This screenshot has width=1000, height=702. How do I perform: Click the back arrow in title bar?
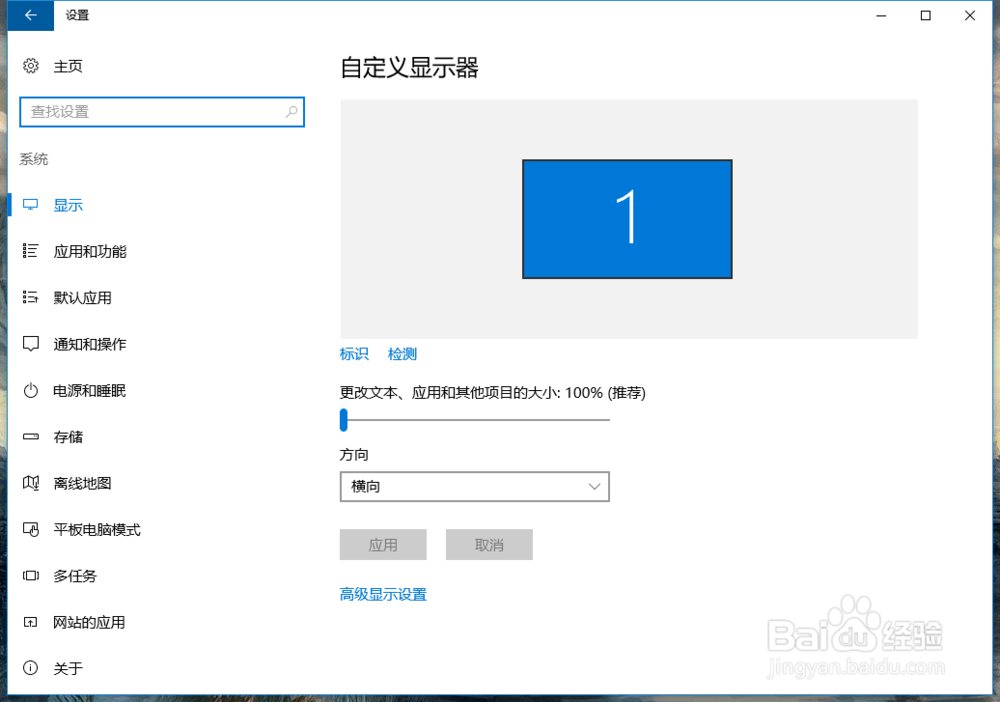click(x=31, y=15)
